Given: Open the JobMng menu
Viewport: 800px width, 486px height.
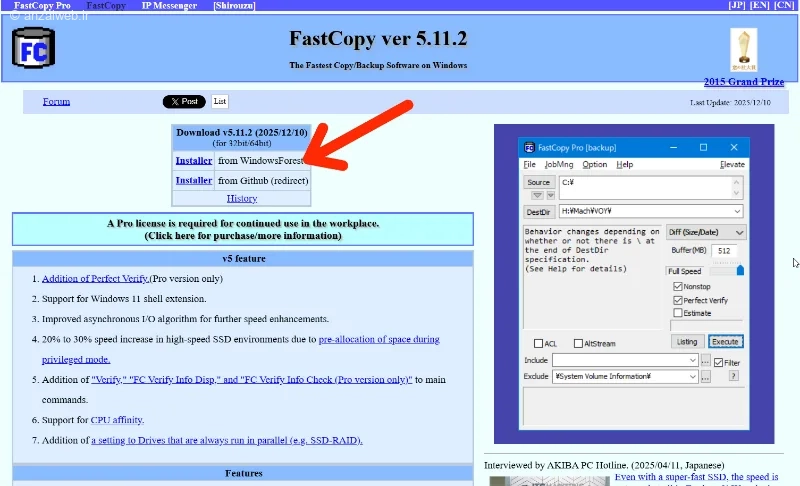Looking at the screenshot, I should point(559,164).
